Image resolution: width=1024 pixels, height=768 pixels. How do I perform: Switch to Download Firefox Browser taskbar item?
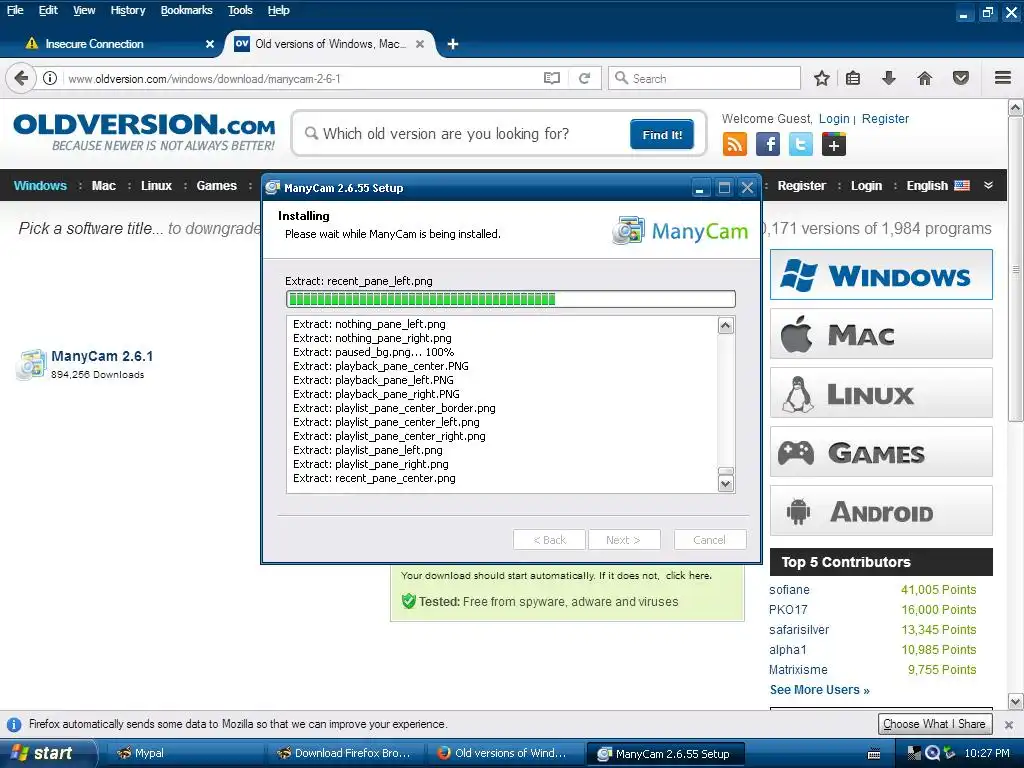(346, 753)
